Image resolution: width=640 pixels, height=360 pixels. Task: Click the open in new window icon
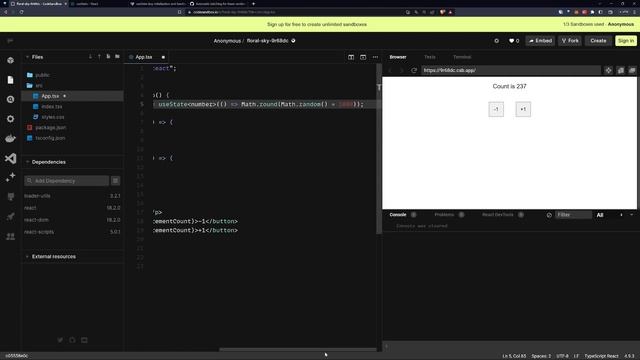point(620,70)
